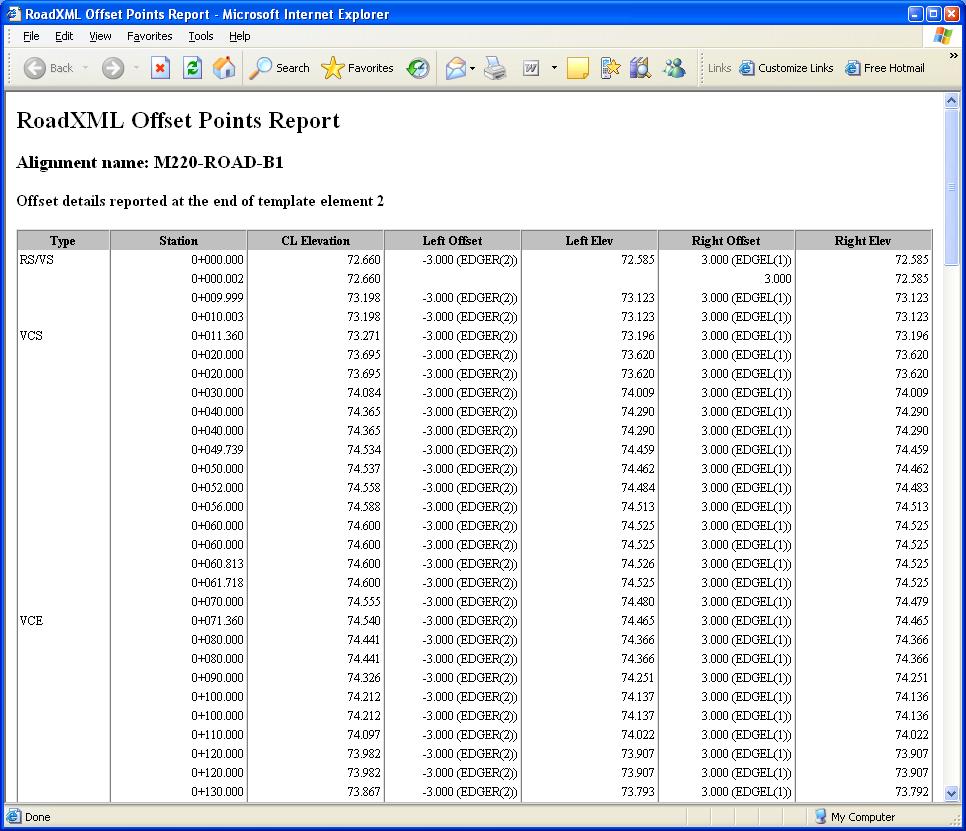Viewport: 966px width, 831px height.
Task: Expand the Mail button dropdown arrow
Action: tap(472, 68)
